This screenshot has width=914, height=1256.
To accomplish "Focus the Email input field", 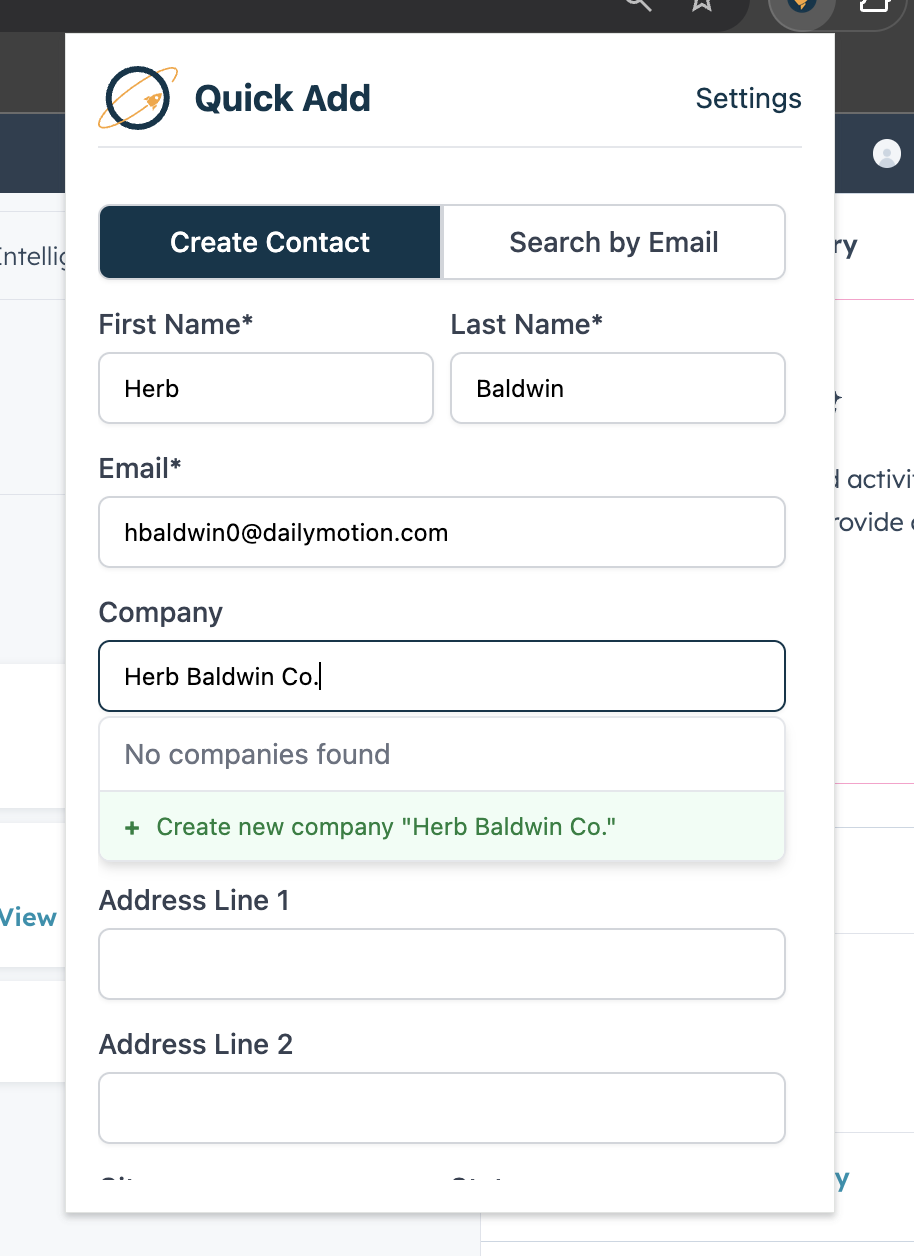I will [x=442, y=532].
